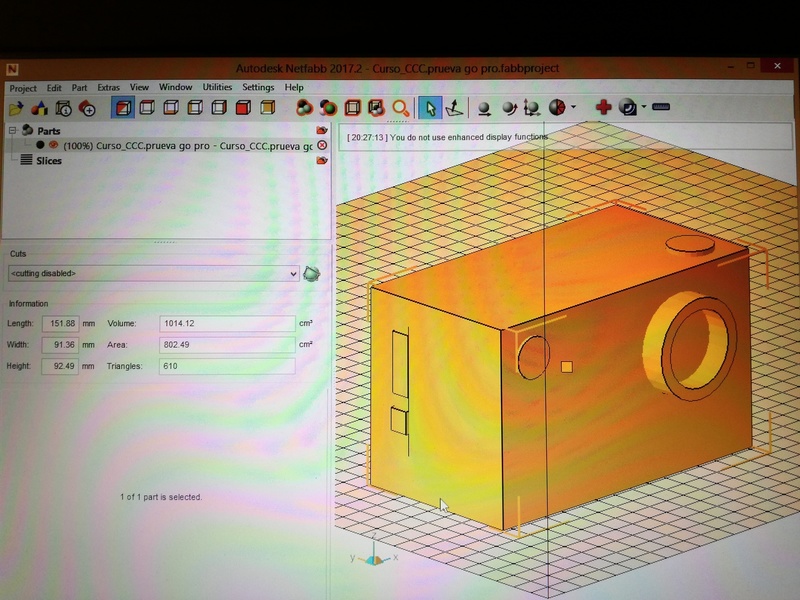Open the Part menu
The image size is (800, 600).
point(79,88)
